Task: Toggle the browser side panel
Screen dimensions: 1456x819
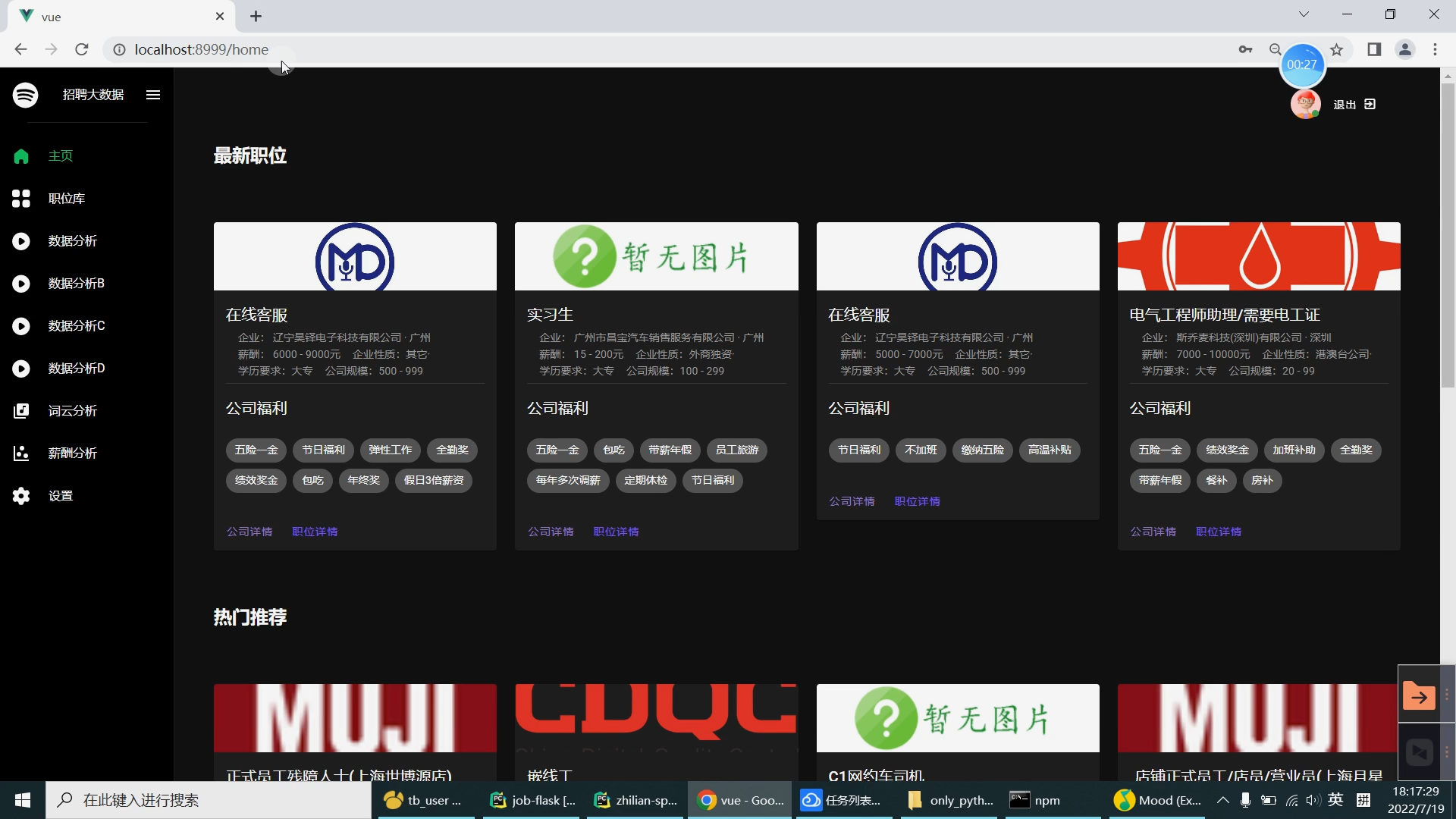Action: [1374, 49]
